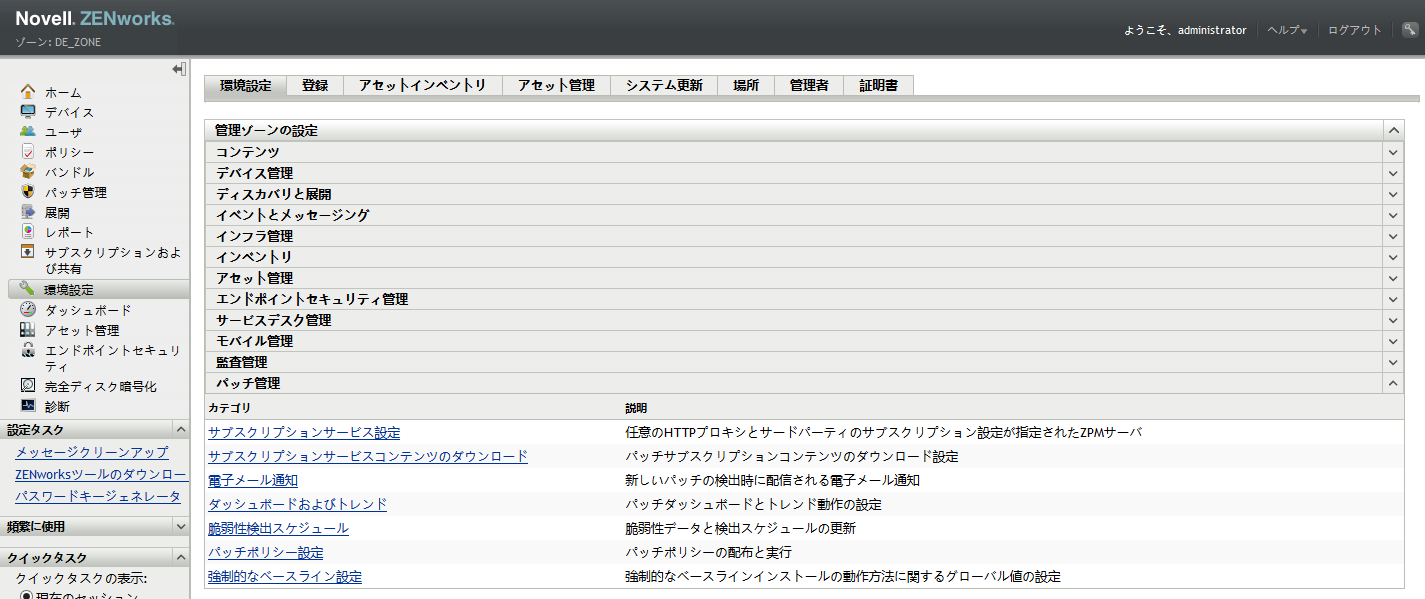Switch to the アセット管理 tab
The image size is (1425, 599).
pyautogui.click(x=556, y=86)
